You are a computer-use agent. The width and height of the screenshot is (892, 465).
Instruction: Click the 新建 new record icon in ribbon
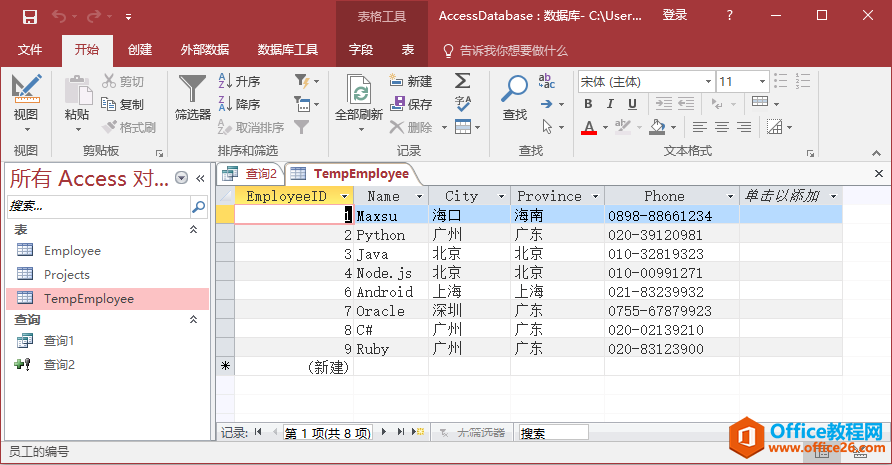pos(411,82)
